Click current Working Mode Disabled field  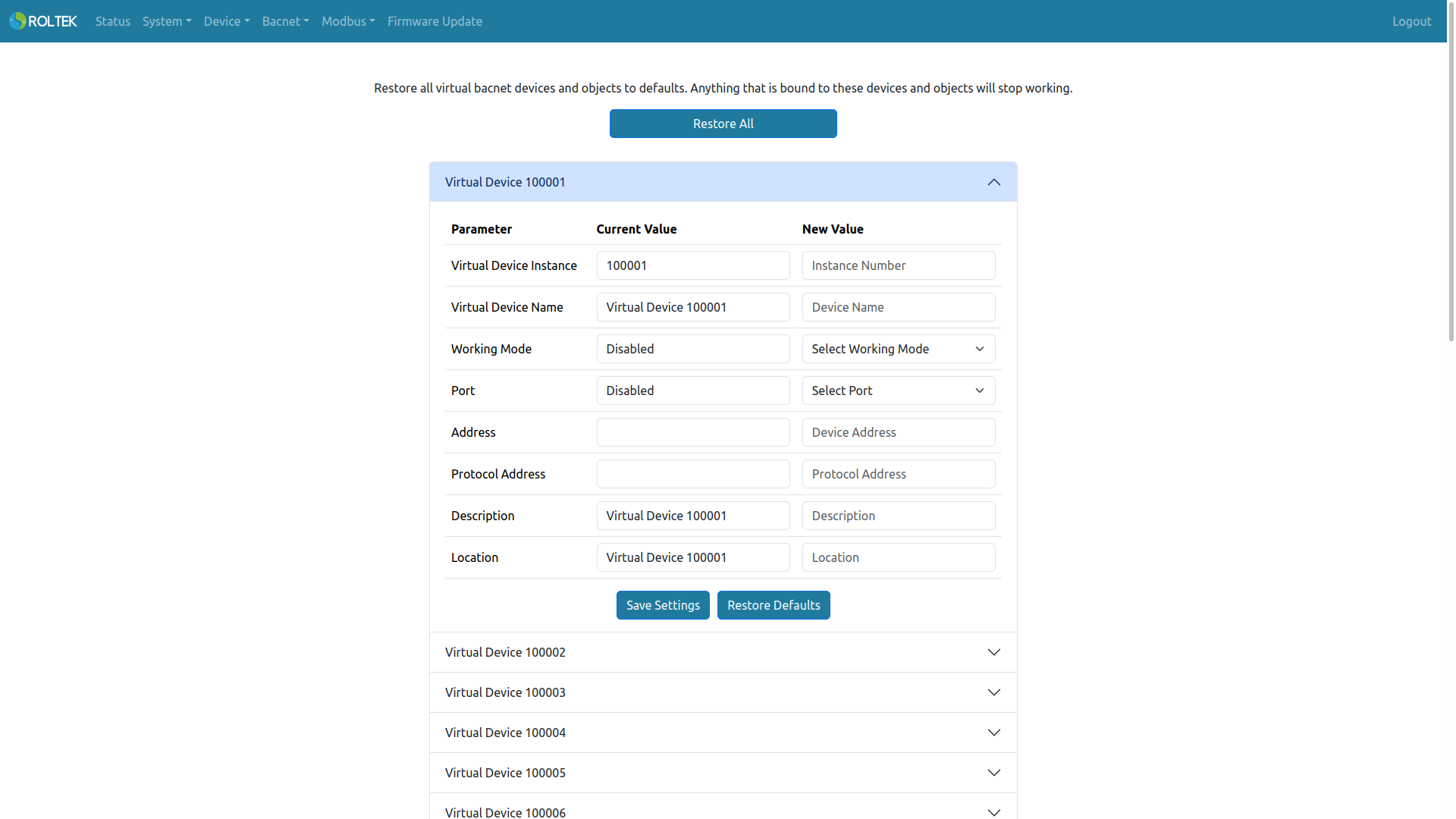pyautogui.click(x=693, y=349)
